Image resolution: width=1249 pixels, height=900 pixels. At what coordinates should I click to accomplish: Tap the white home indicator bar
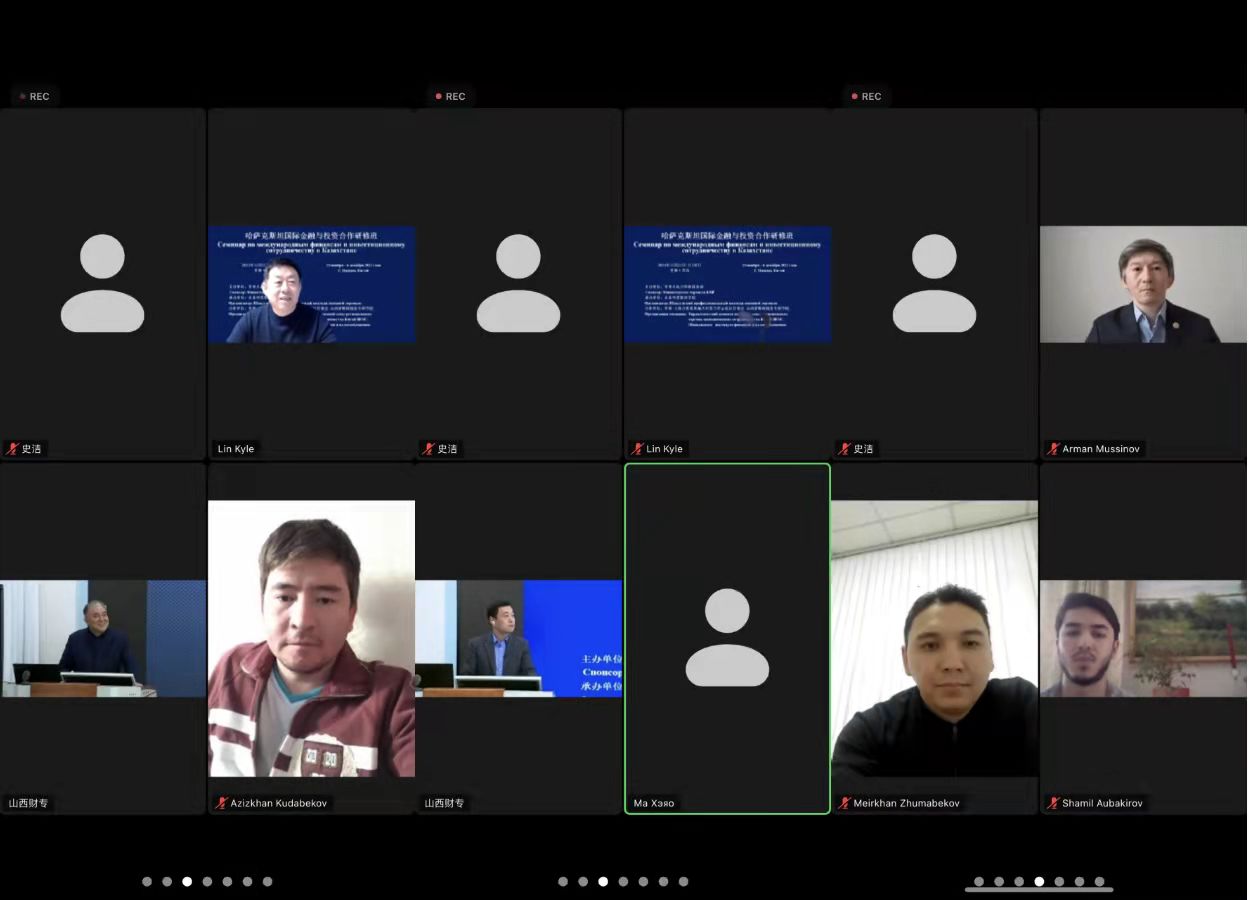pyautogui.click(x=1039, y=889)
